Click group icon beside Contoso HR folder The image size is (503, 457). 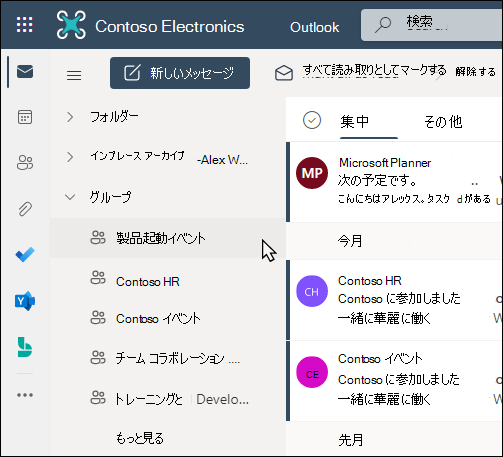pyautogui.click(x=98, y=278)
